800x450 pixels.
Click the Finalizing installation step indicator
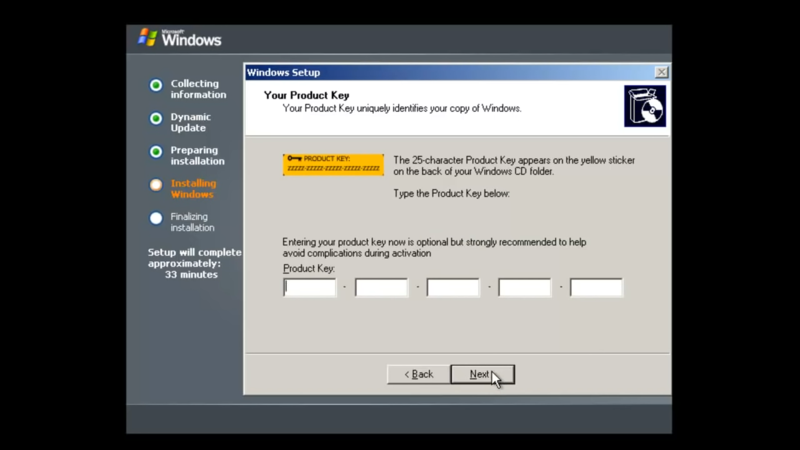(x=156, y=218)
